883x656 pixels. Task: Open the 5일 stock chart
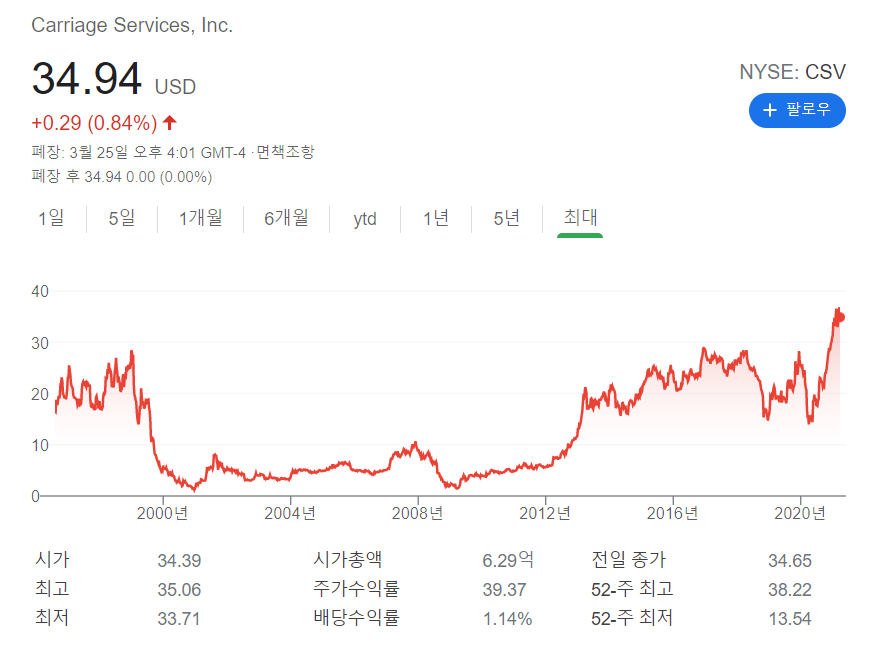click(x=121, y=218)
